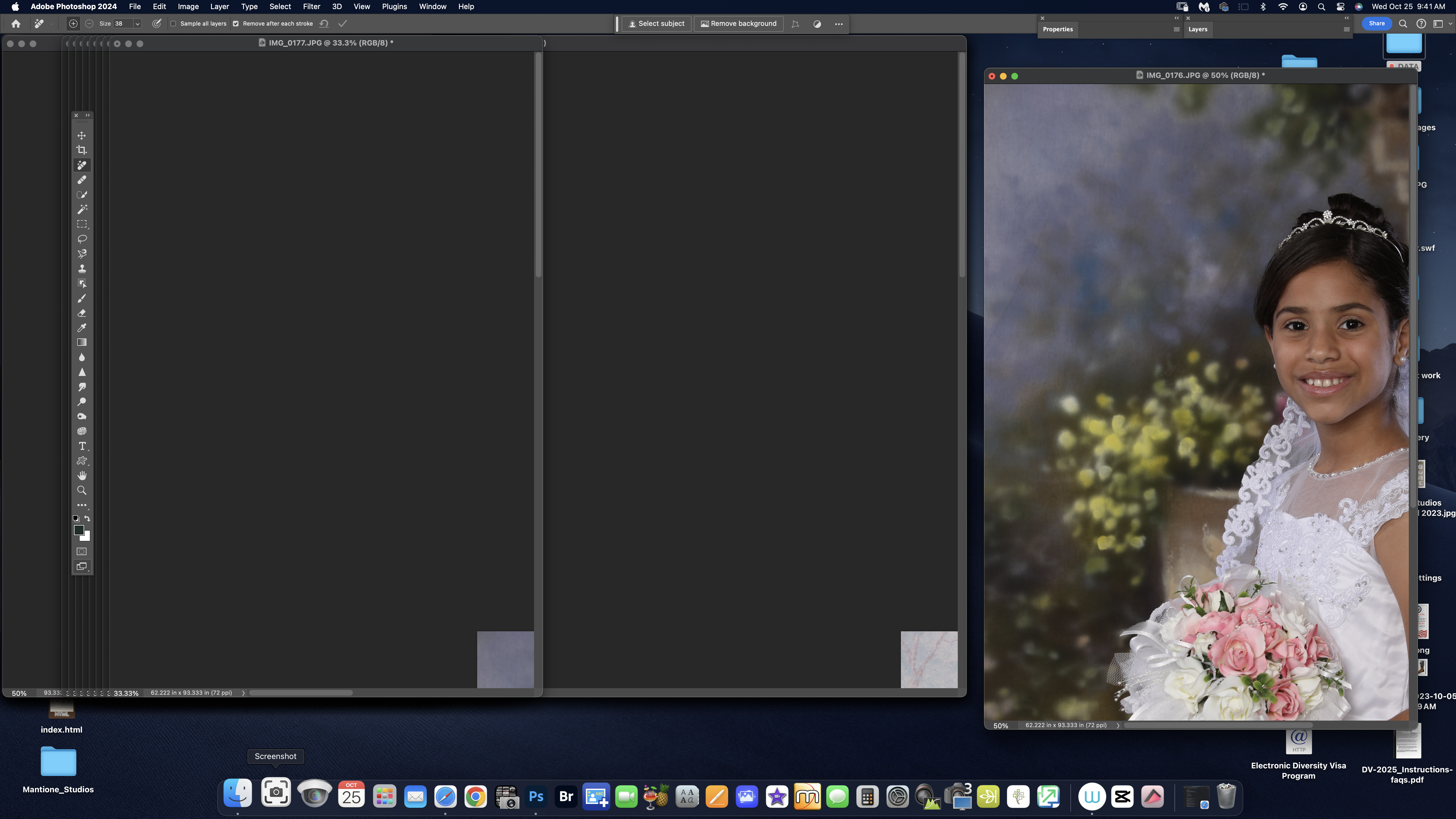Switch to the Properties panel tab
1456x819 pixels.
[x=1058, y=29]
